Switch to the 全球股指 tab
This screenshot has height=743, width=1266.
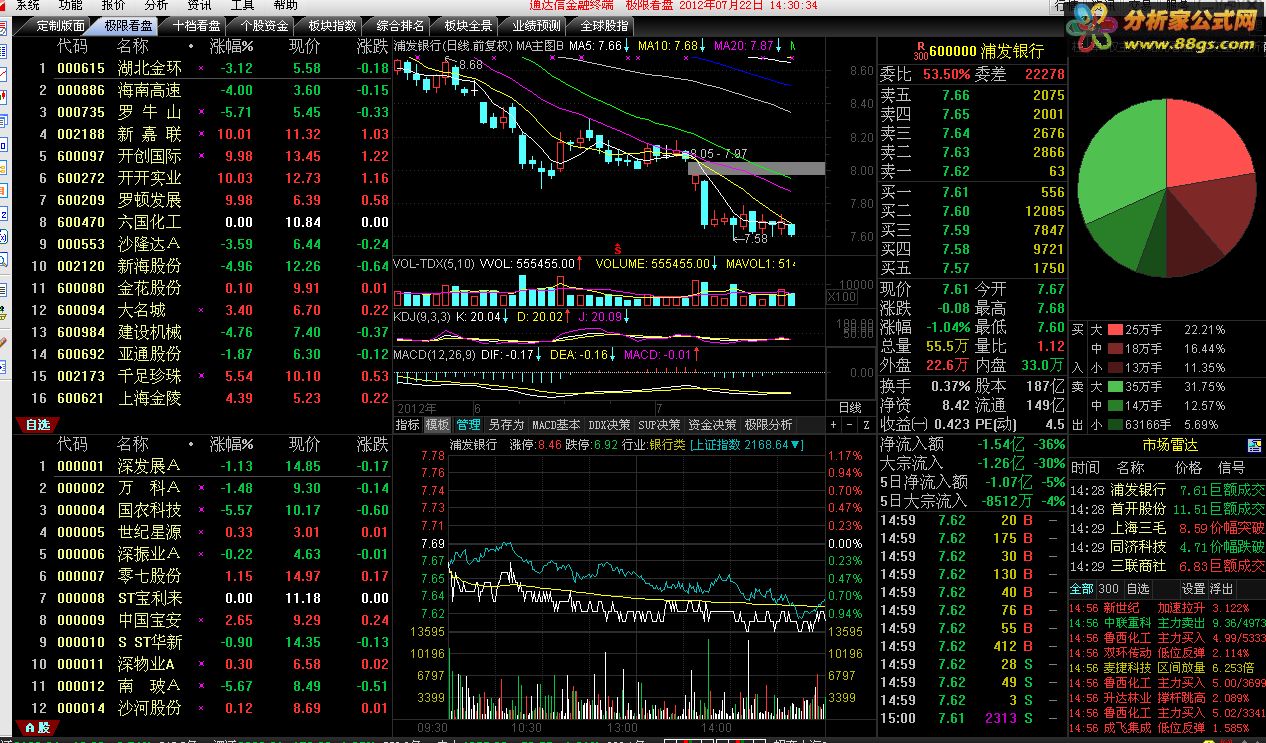tap(604, 25)
